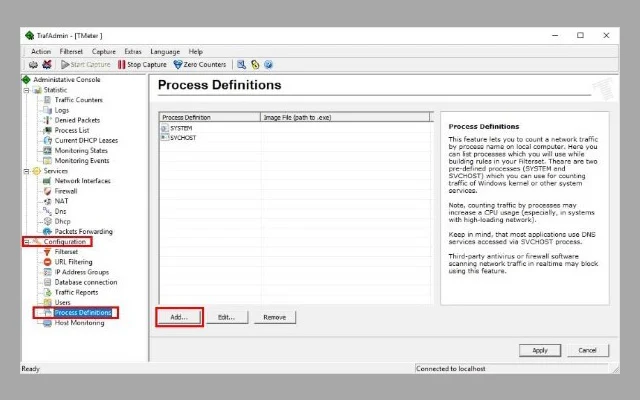Select NAT icon in tree

click(47, 201)
